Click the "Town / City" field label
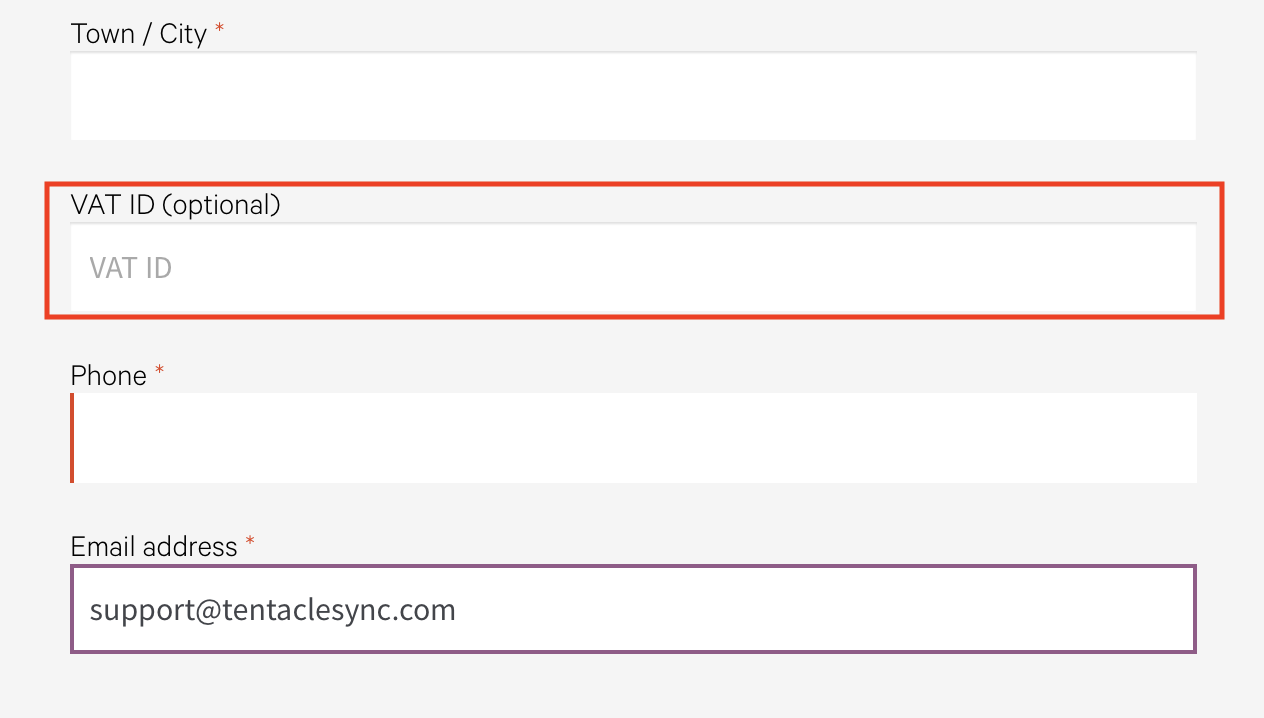 point(138,34)
